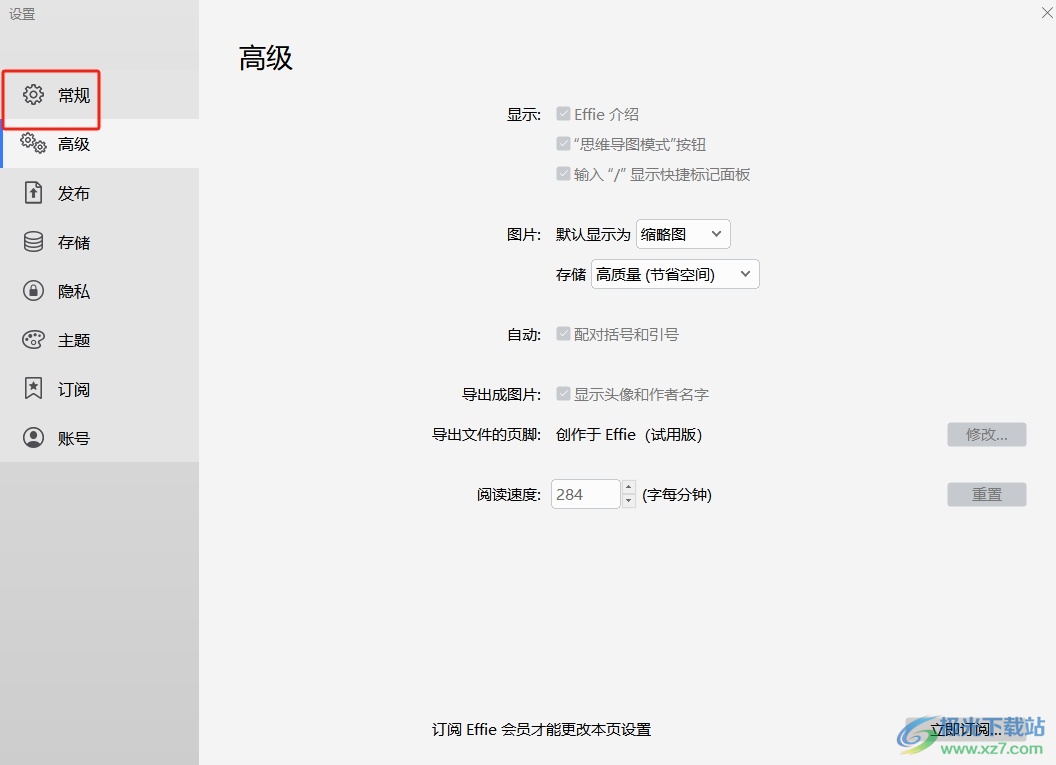The image size is (1056, 765).
Task: Toggle the 思维导图模式 button checkbox
Action: (563, 143)
